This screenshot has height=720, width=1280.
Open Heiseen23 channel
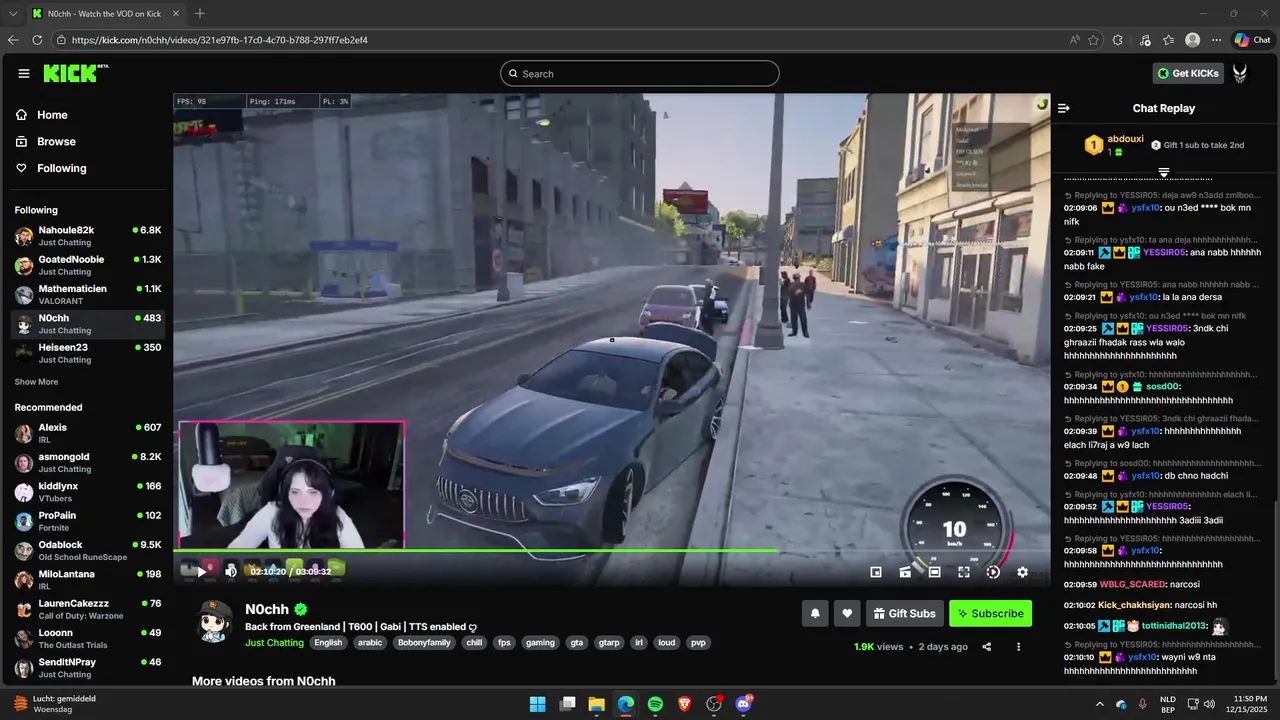88,353
